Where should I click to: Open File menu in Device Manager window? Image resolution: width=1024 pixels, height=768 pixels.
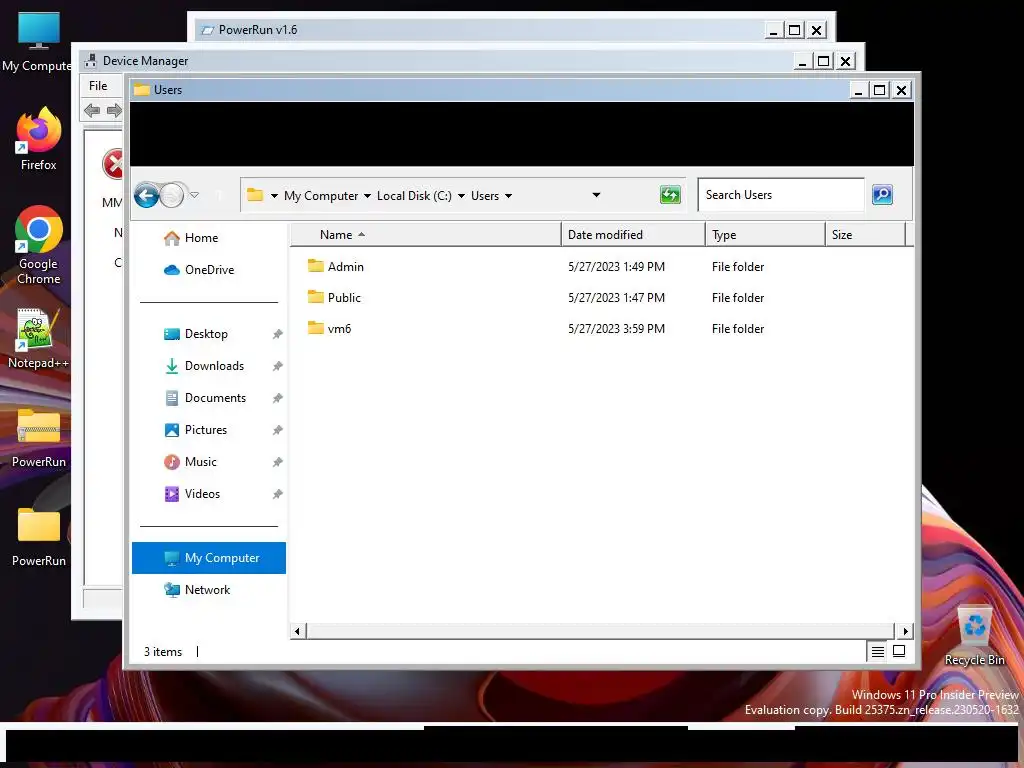click(x=98, y=86)
